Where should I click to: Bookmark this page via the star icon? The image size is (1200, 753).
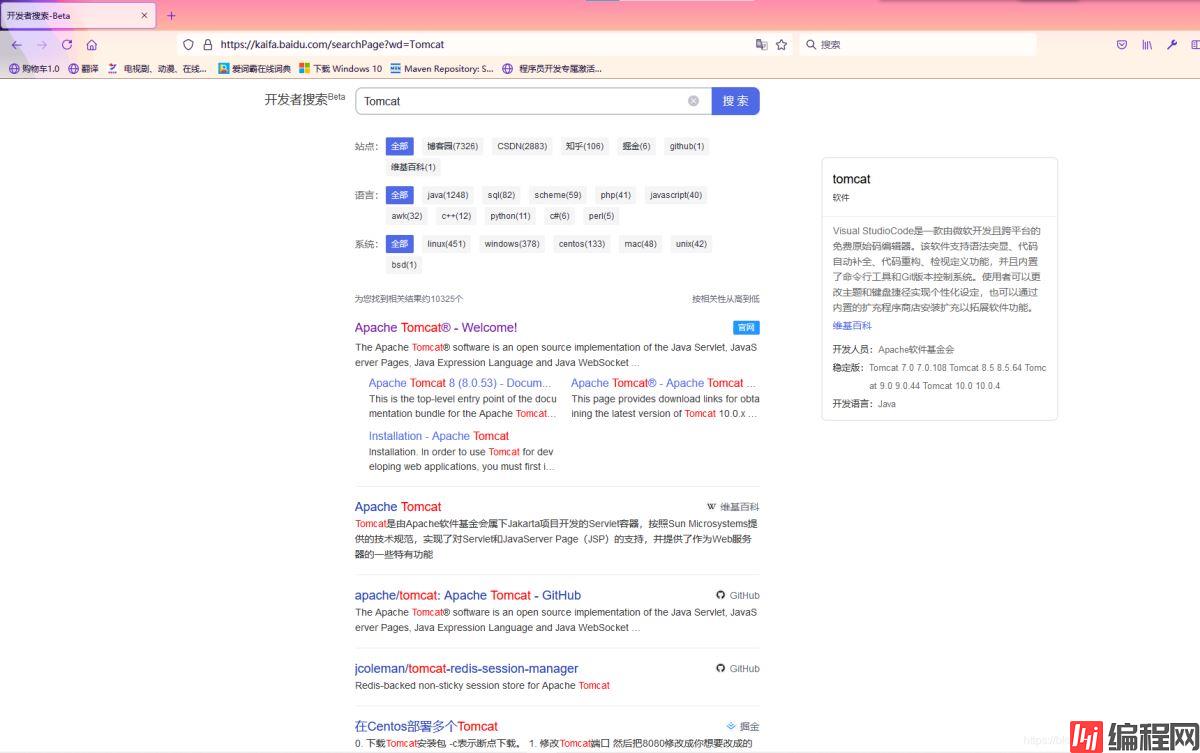tap(783, 44)
